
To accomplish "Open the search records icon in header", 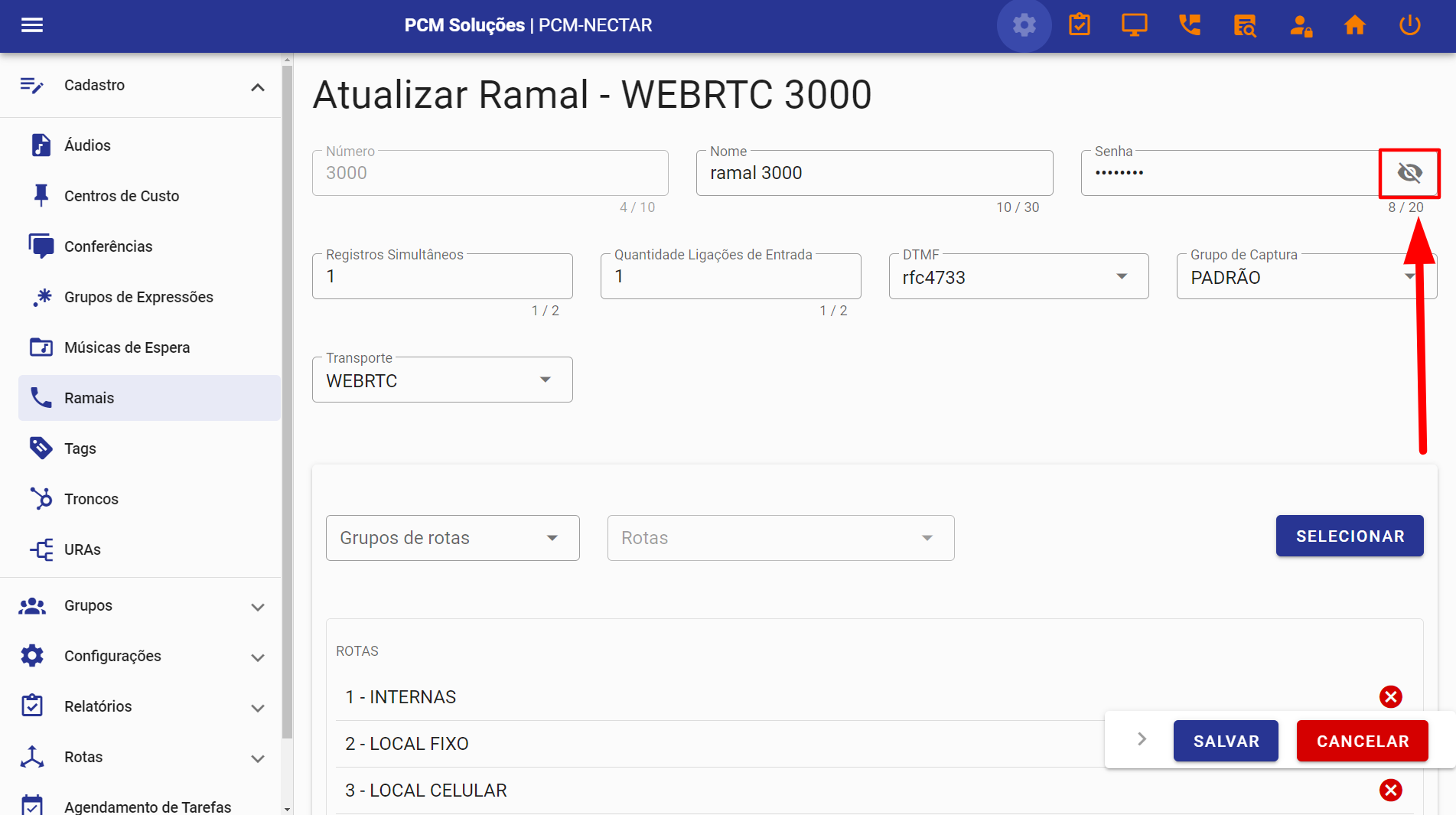I will pos(1245,25).
